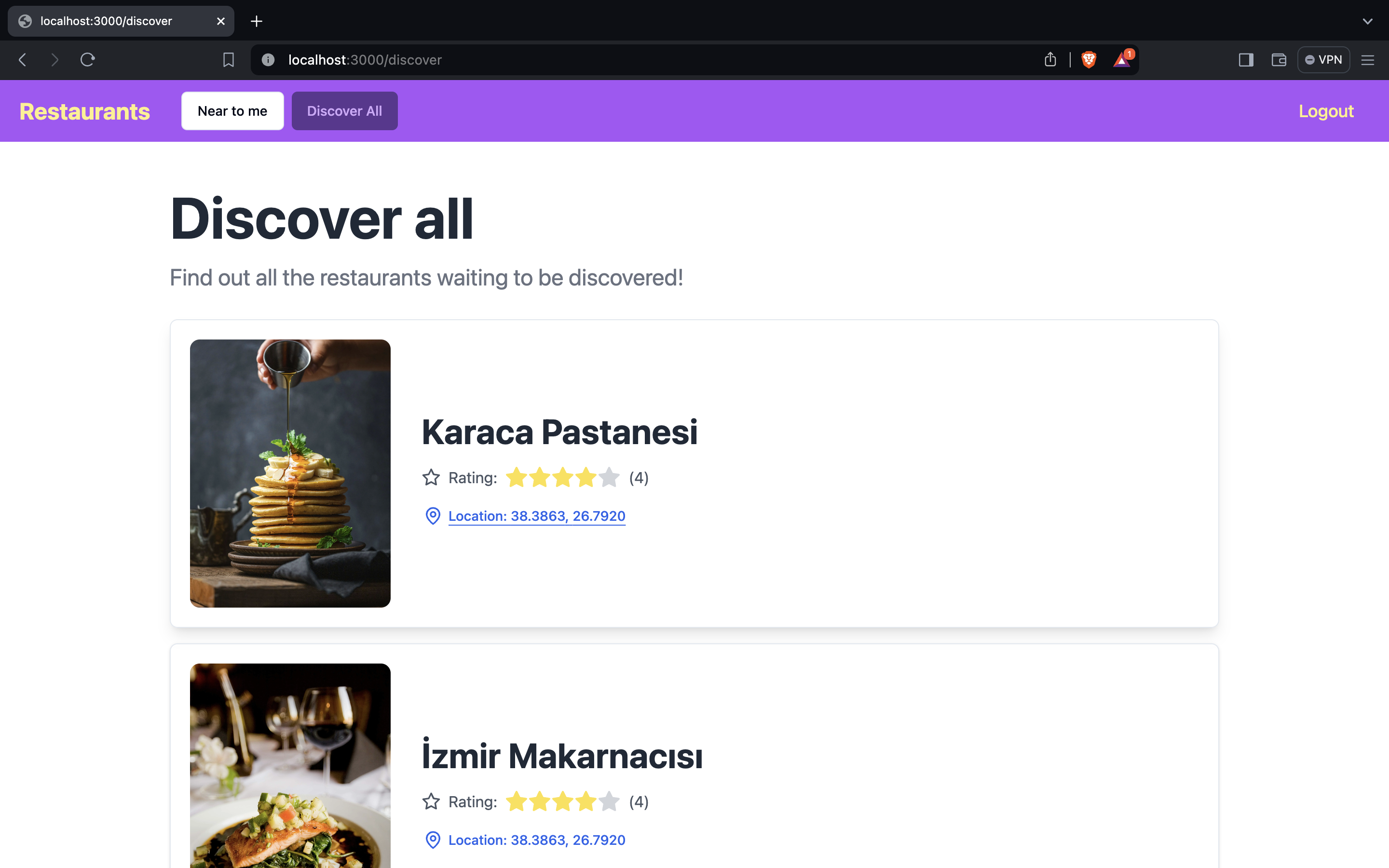Open the İzmir Makarnacısı salmon dish photo
The height and width of the screenshot is (868, 1389).
tap(290, 766)
